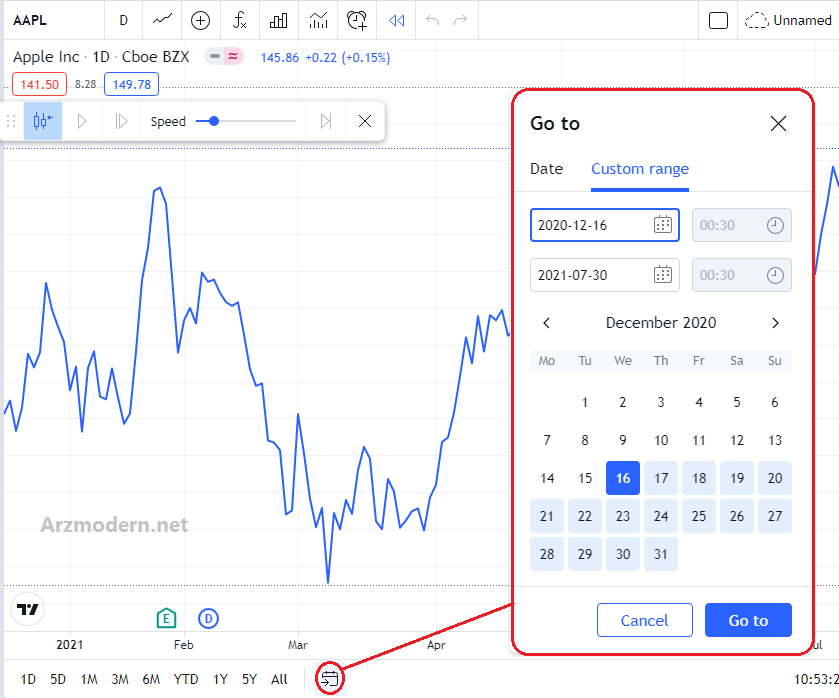Undo the last chart action

point(432,20)
